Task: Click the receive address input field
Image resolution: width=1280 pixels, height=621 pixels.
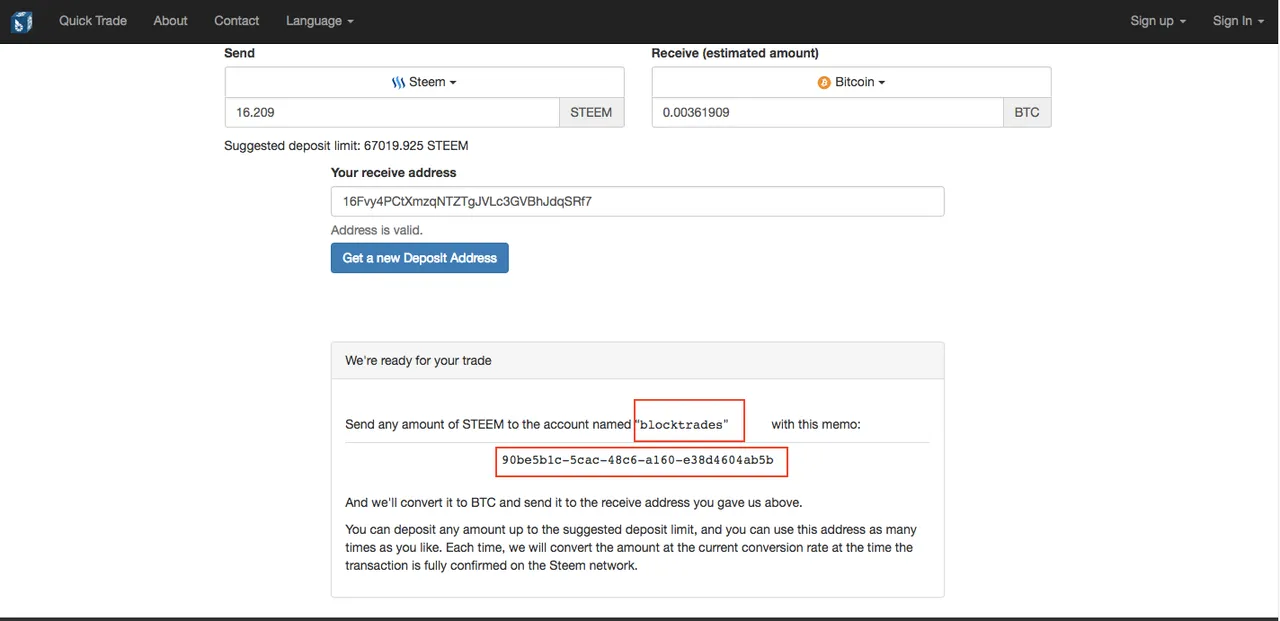Action: pos(637,201)
